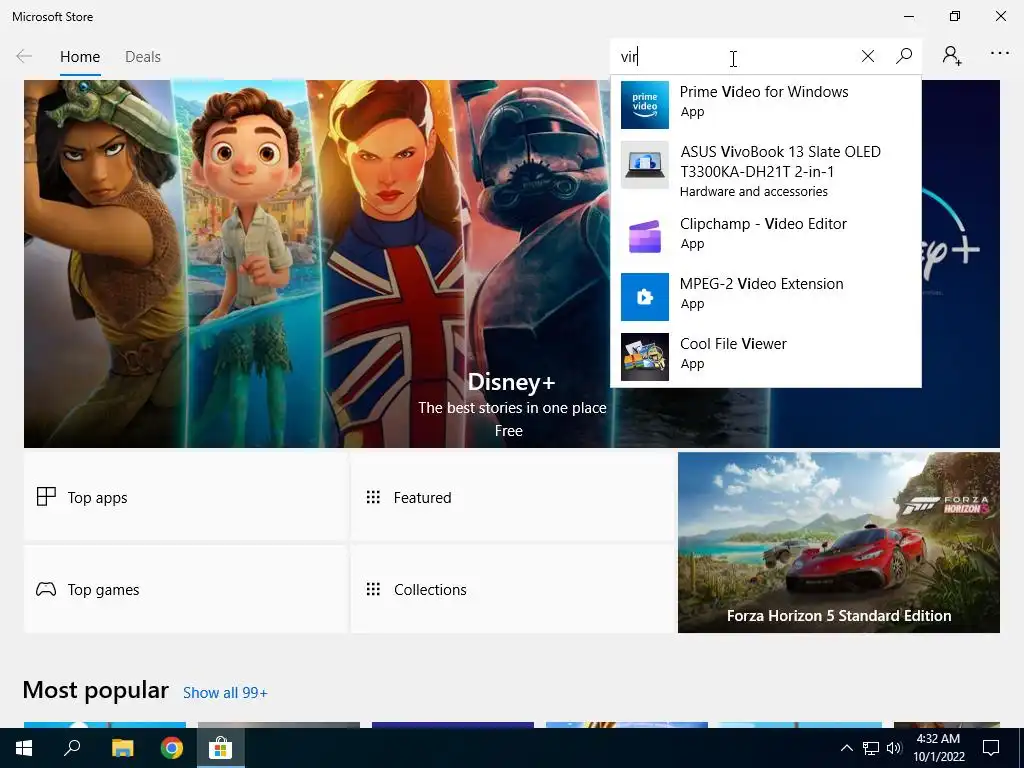Click the Top games controller icon
The height and width of the screenshot is (768, 1024).
tap(46, 589)
